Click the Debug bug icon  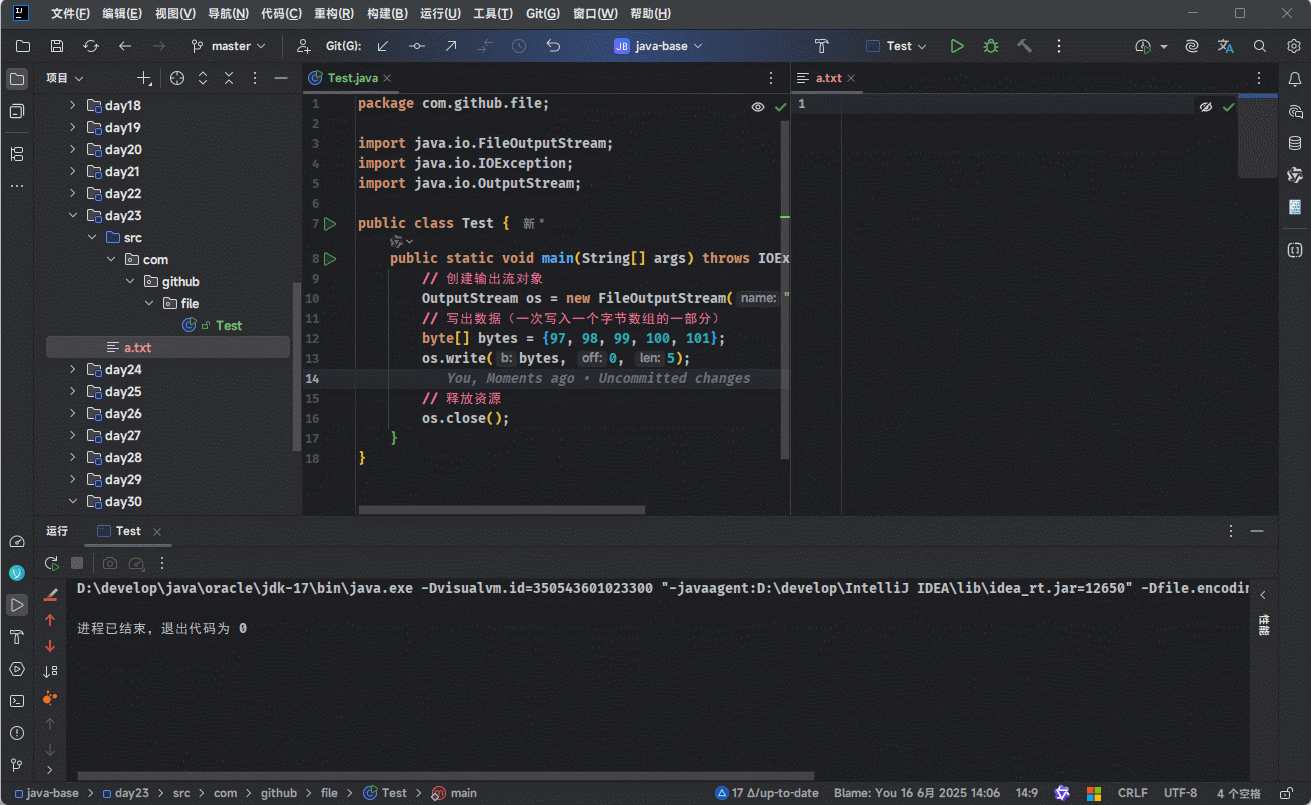click(x=990, y=46)
